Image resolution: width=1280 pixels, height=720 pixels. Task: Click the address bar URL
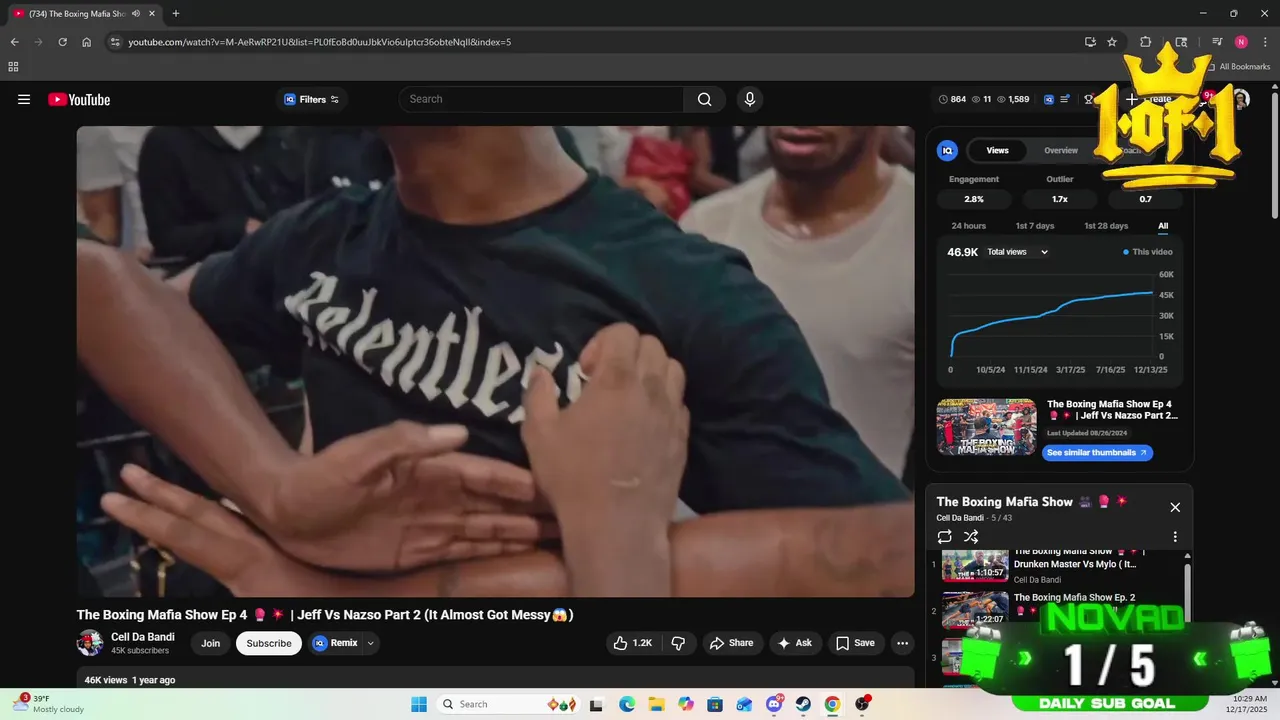[x=319, y=42]
